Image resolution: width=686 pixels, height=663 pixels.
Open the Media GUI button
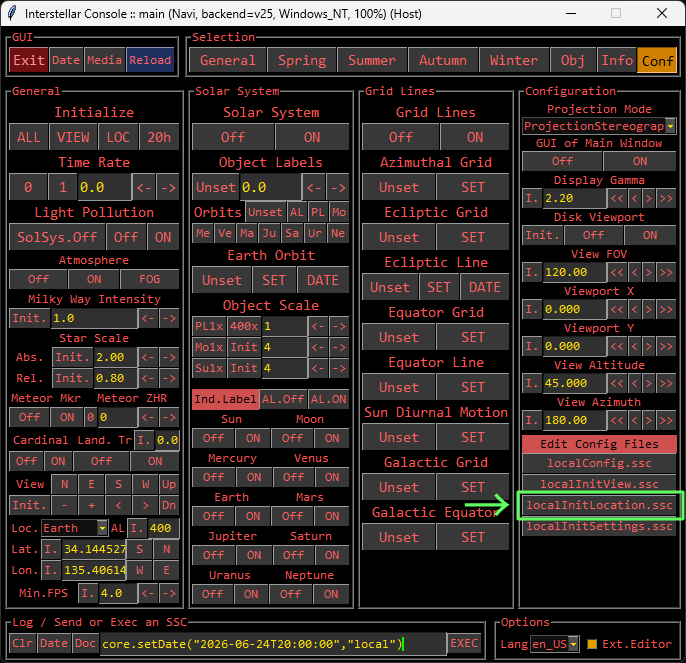point(104,60)
